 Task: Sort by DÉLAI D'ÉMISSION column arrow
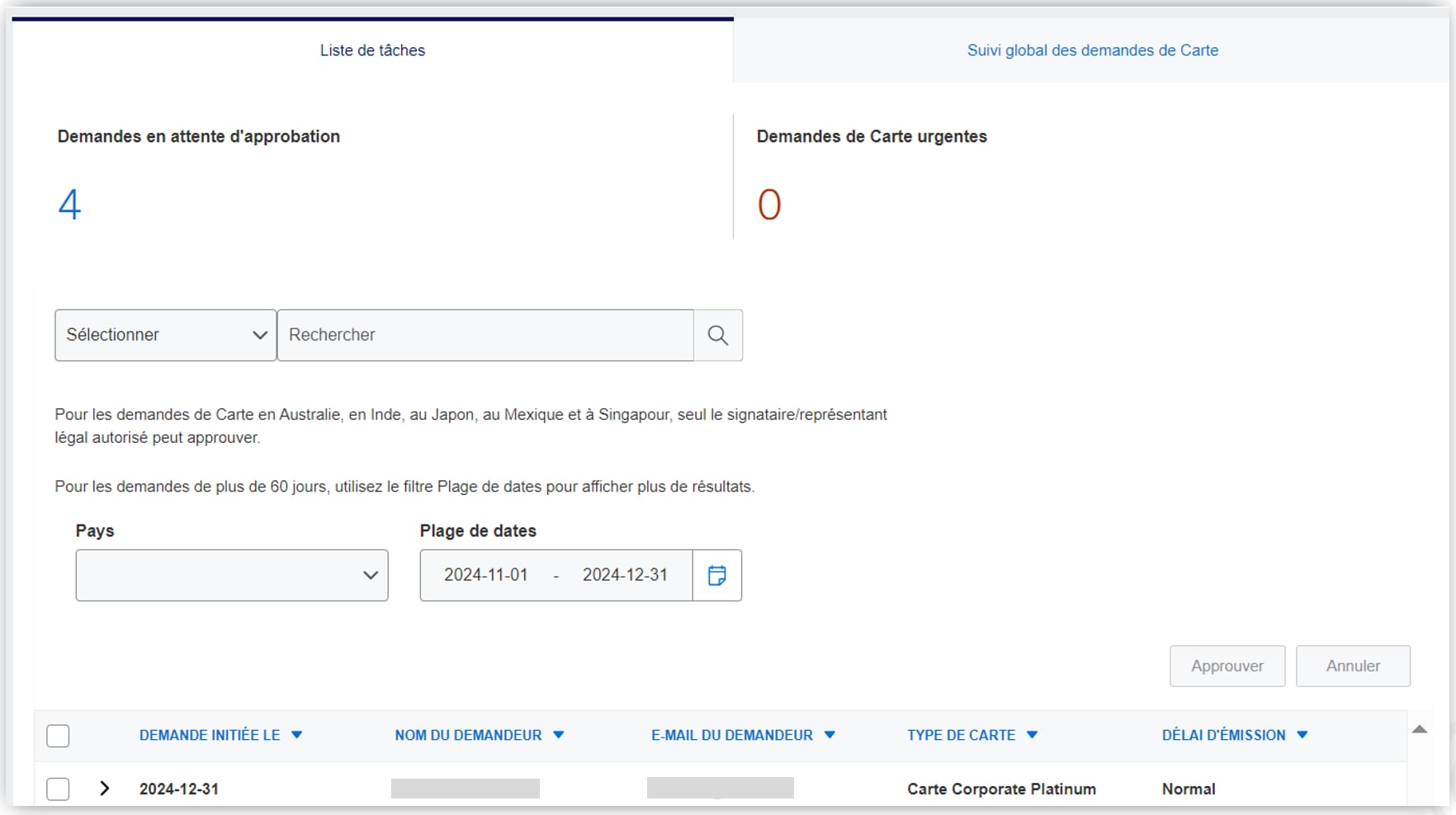point(1303,735)
